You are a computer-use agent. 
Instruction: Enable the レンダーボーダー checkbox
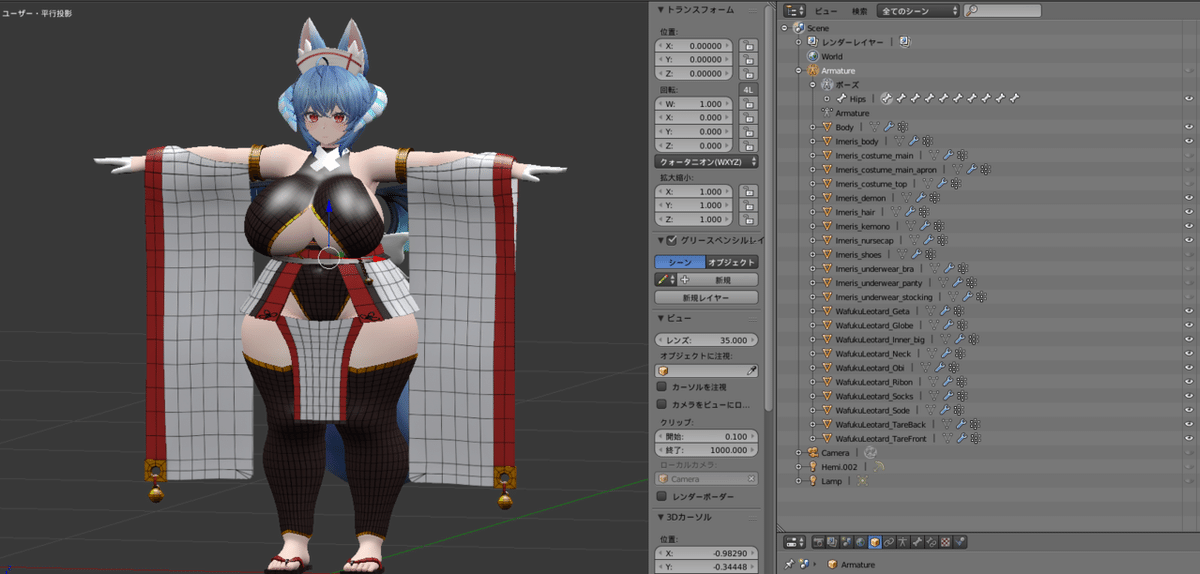tap(661, 496)
